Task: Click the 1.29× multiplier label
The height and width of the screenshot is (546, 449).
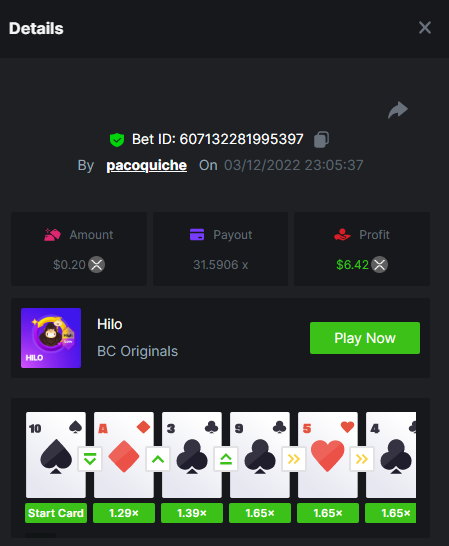Action: [124, 513]
